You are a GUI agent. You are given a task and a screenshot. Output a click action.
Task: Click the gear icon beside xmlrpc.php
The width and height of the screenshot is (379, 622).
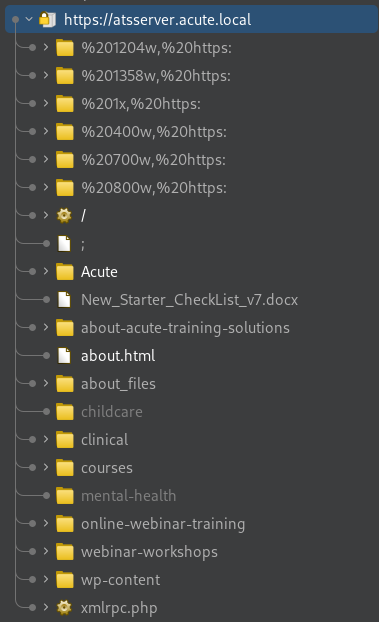[64, 607]
